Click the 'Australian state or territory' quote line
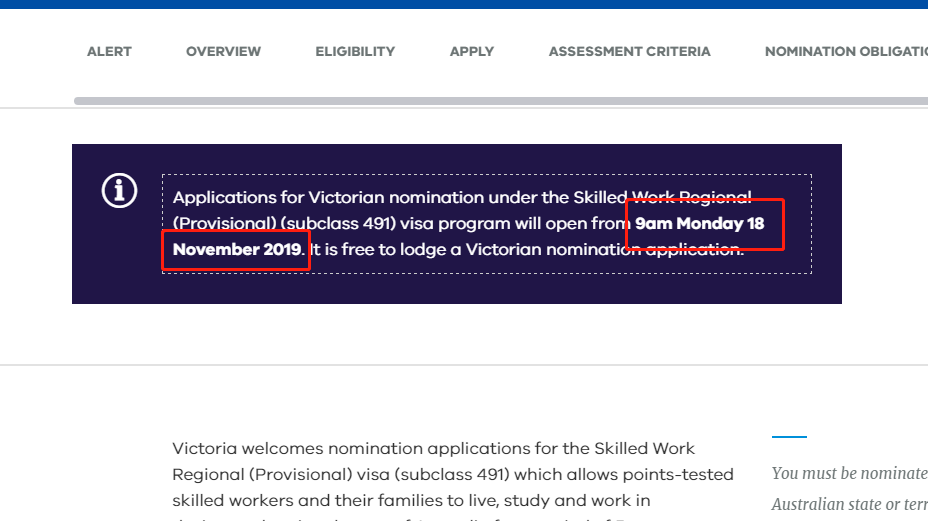Viewport: 928px width, 521px height. [850, 504]
